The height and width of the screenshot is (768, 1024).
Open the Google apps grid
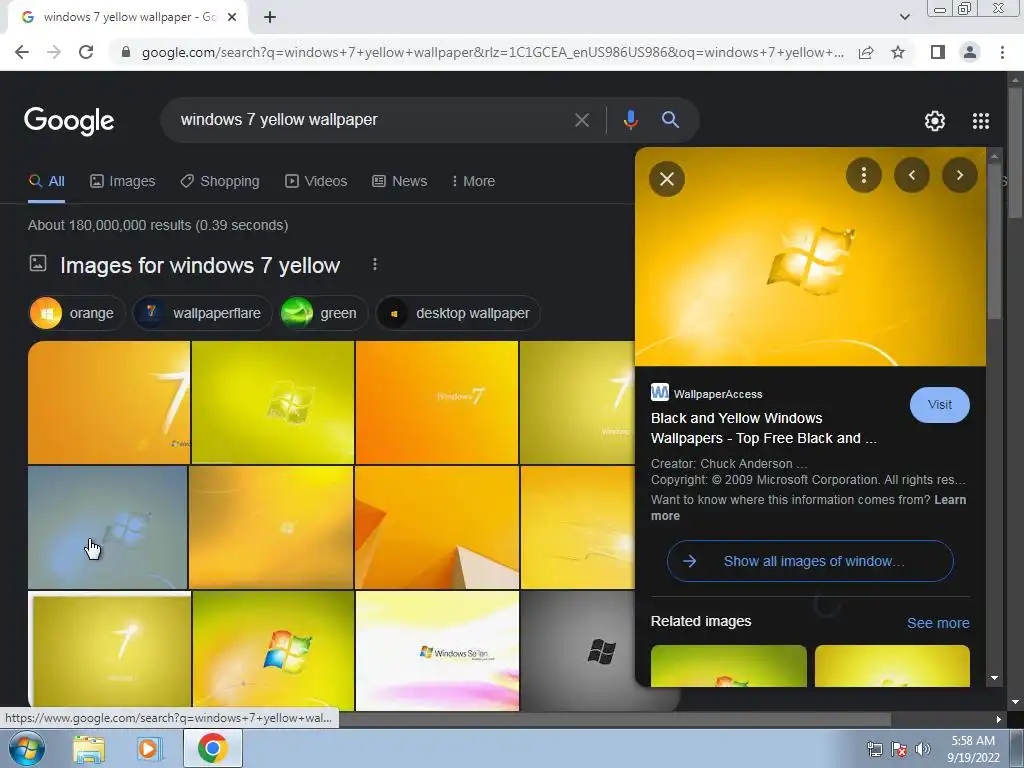point(980,121)
